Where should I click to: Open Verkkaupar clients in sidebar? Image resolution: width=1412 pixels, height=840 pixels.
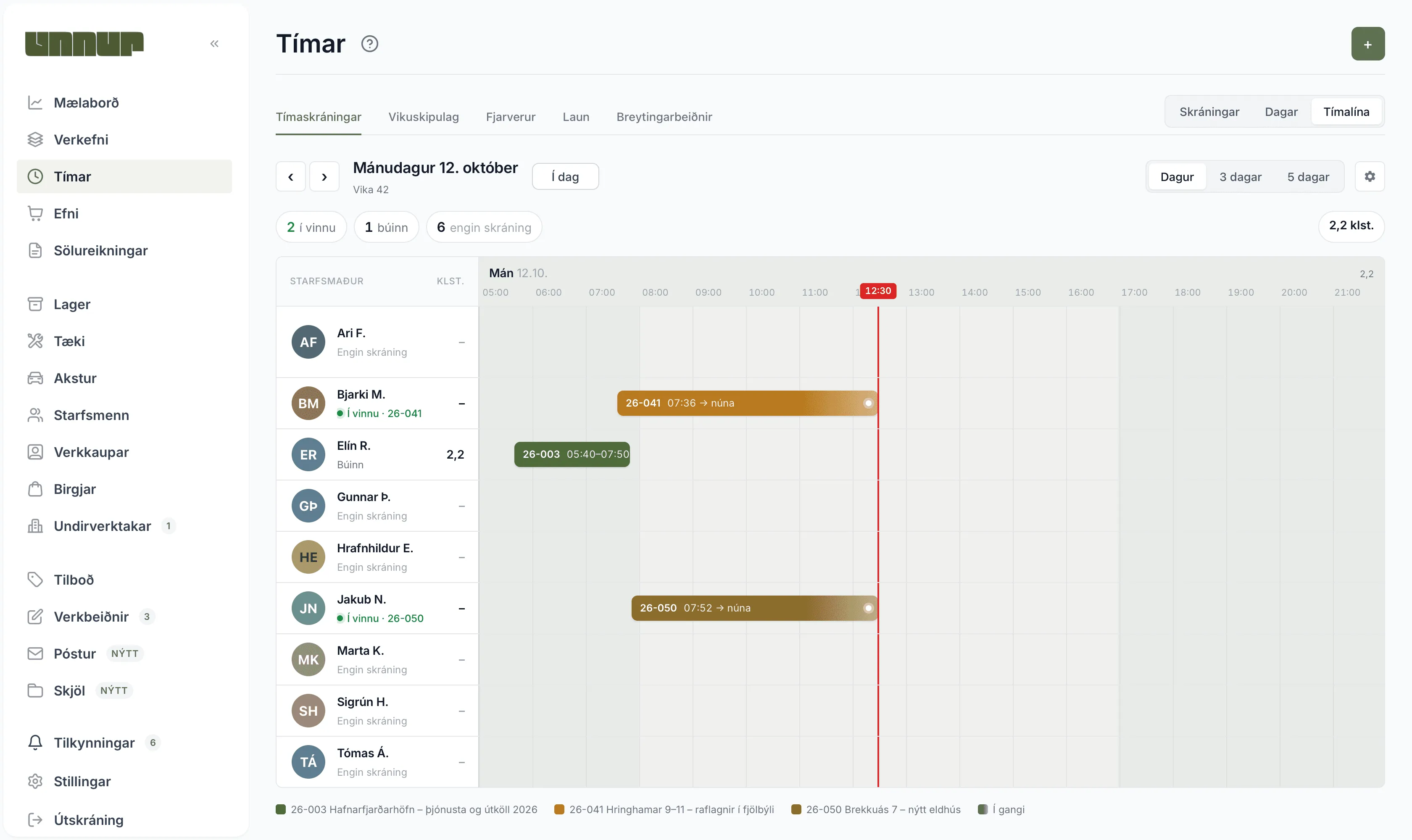point(124,451)
